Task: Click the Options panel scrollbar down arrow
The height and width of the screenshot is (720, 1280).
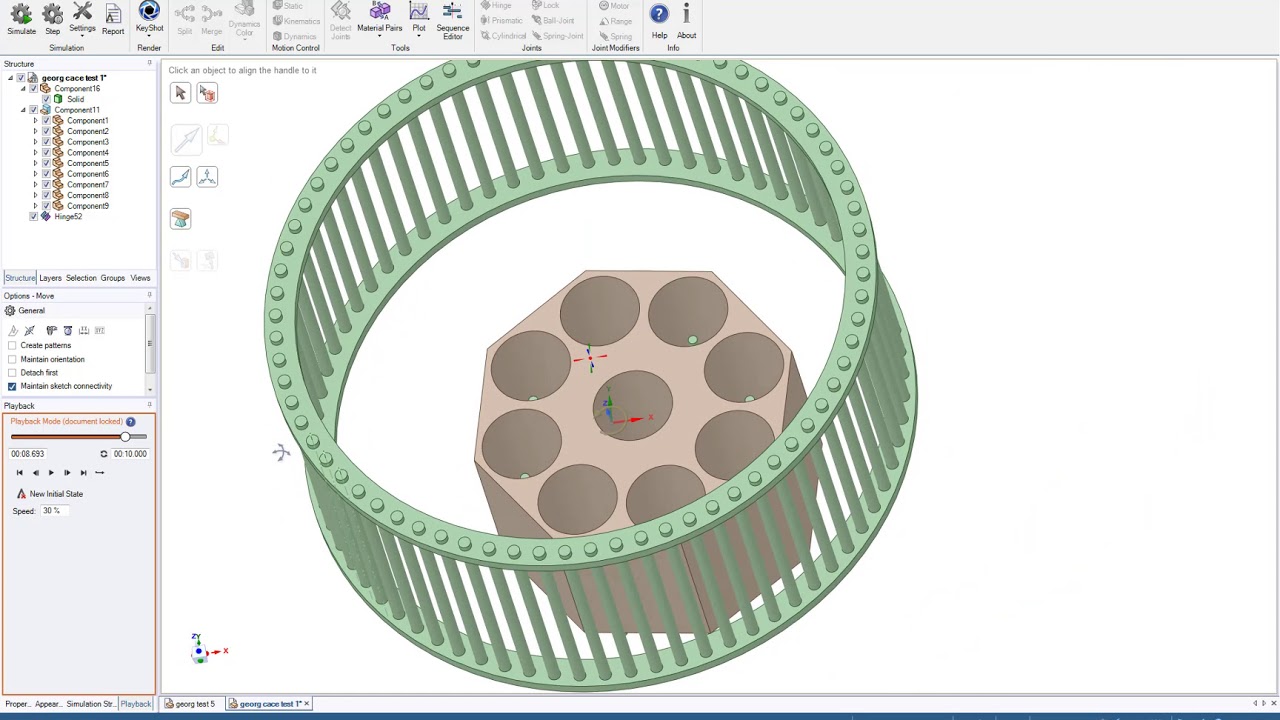Action: [x=150, y=389]
